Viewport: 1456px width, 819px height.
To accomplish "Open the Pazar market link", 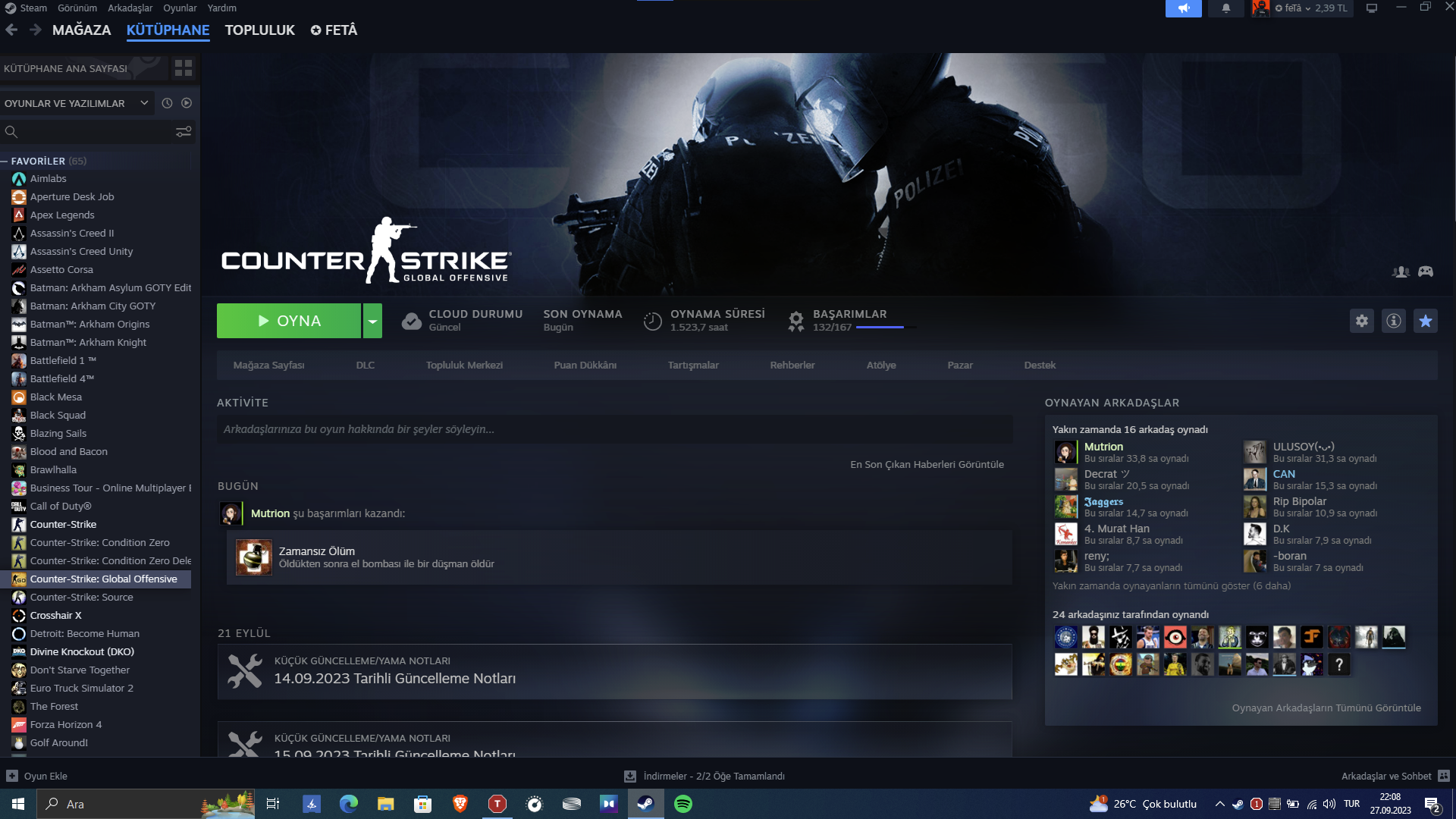I will pos(960,366).
